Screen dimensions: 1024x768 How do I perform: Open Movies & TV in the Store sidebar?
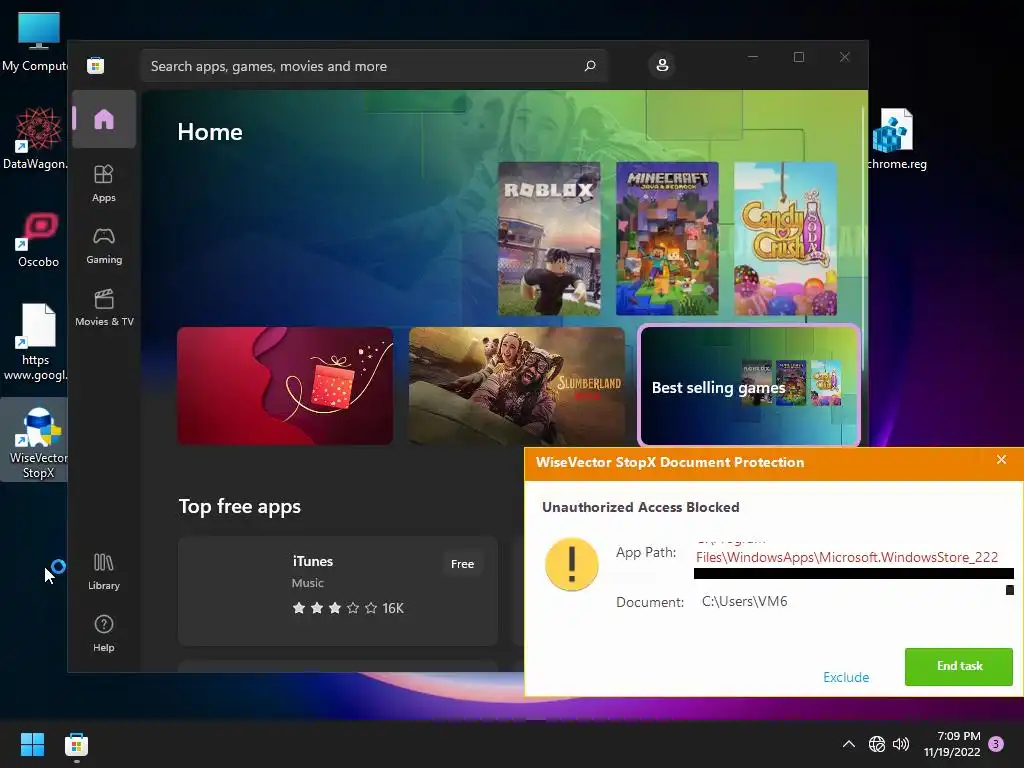pos(104,308)
